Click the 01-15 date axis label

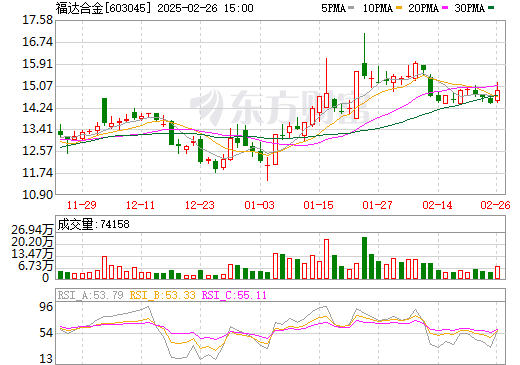(x=318, y=205)
